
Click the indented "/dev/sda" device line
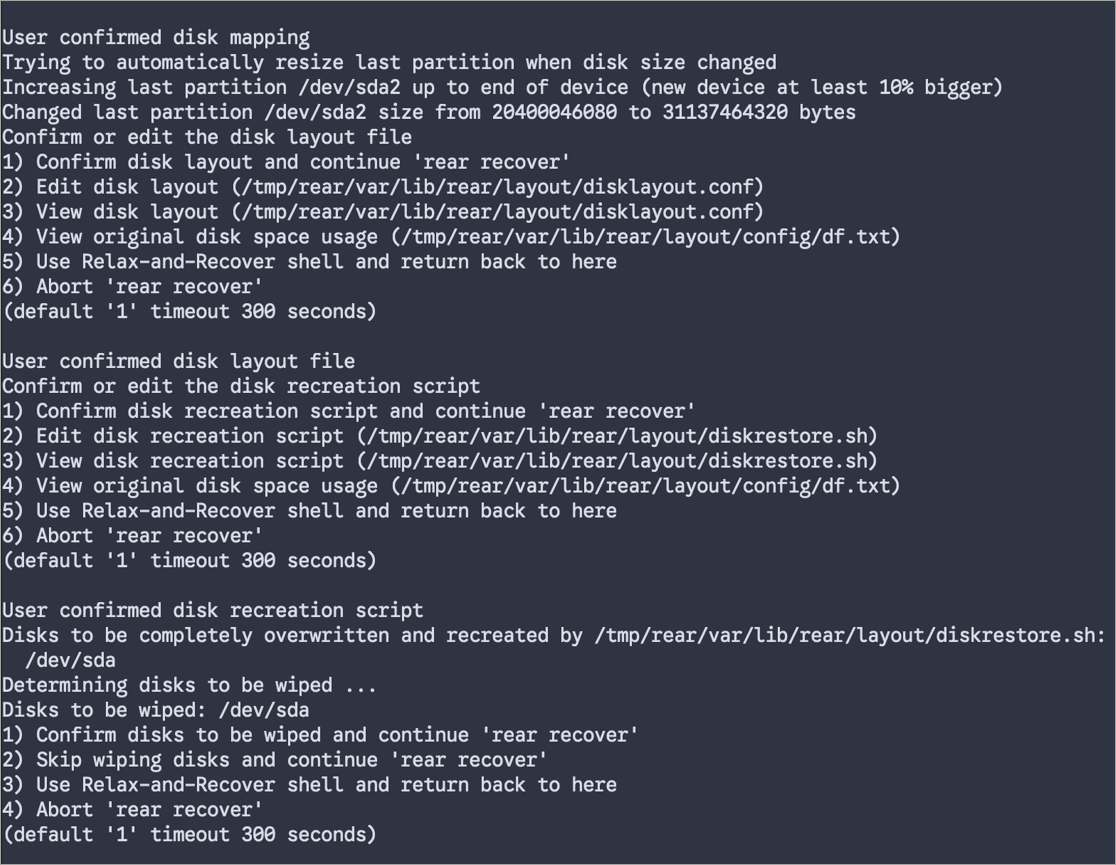click(70, 660)
